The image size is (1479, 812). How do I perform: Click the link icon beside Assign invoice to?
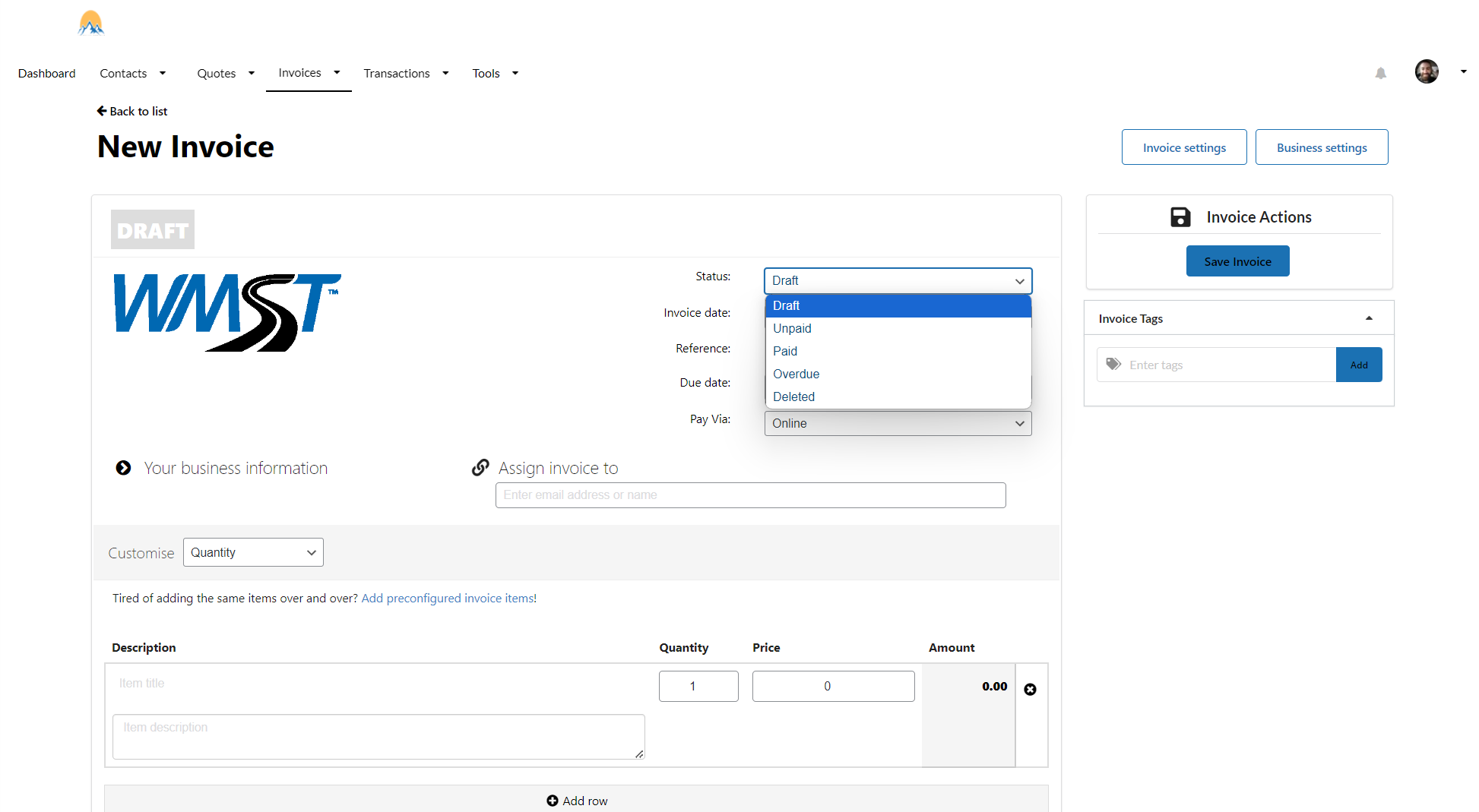click(x=480, y=468)
